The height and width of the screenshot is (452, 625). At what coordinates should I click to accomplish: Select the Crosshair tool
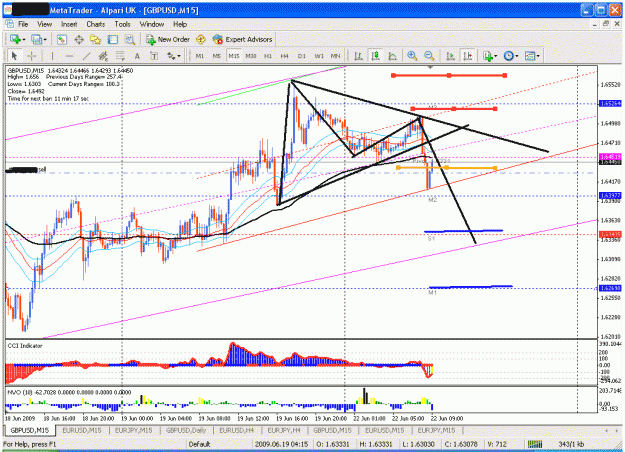pos(31,56)
